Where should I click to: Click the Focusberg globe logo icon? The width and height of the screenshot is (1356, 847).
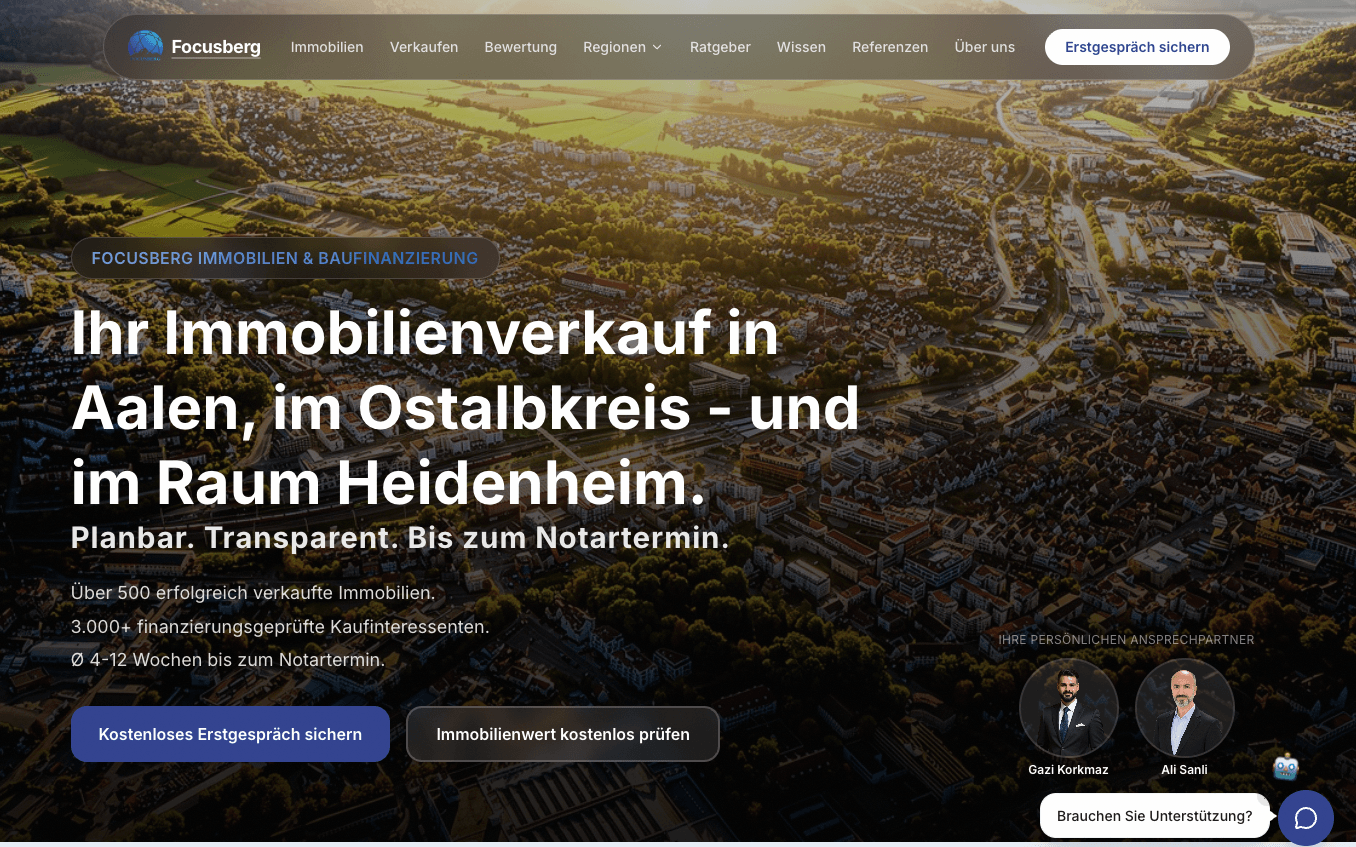tap(145, 47)
